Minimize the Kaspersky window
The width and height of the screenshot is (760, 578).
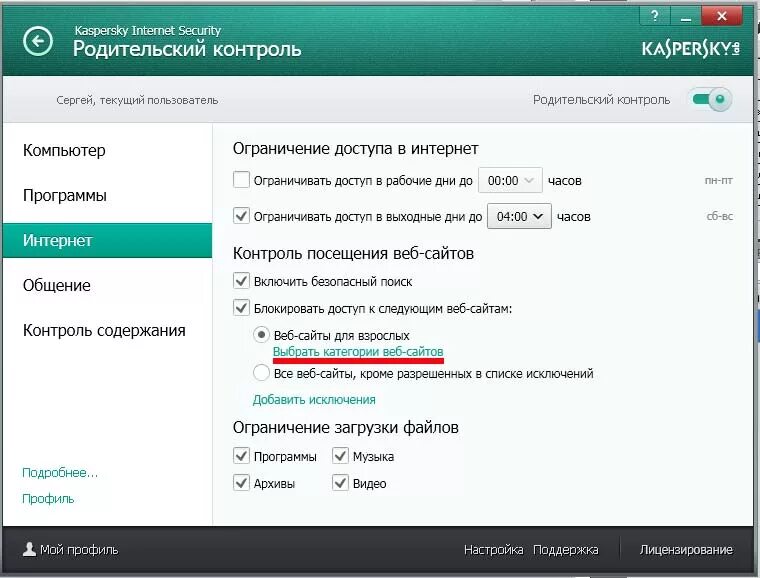(x=685, y=16)
